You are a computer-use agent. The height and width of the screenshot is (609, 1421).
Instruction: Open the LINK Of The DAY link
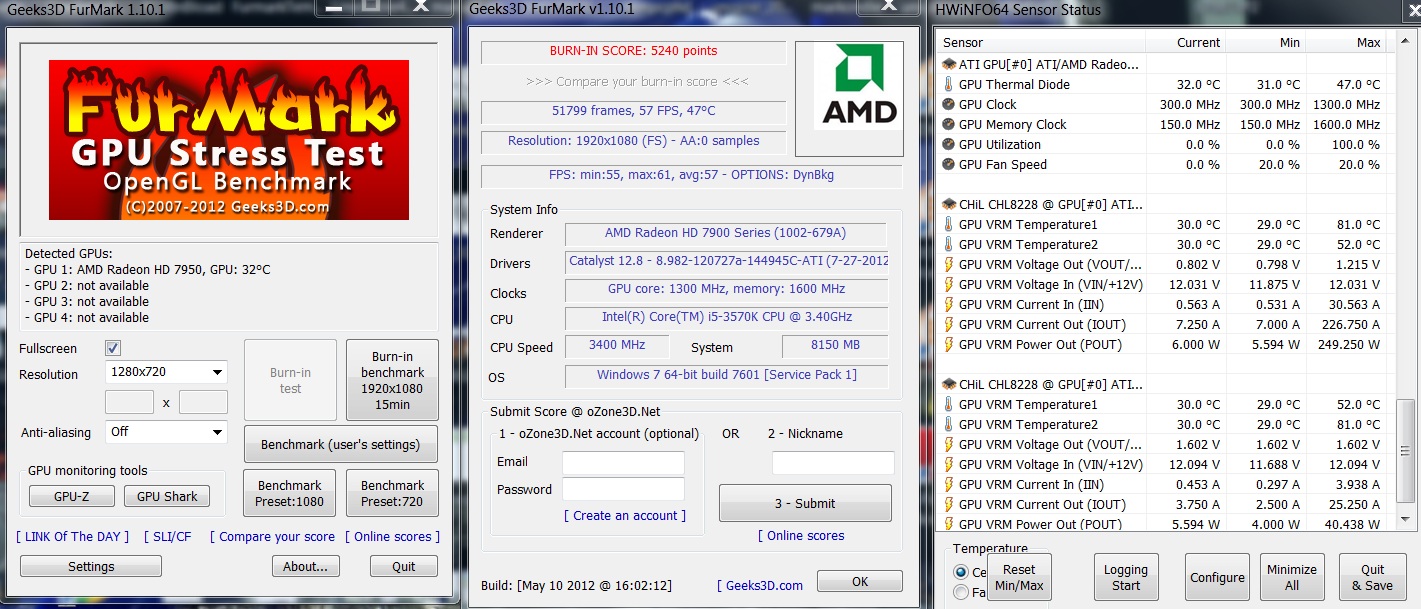pos(73,537)
